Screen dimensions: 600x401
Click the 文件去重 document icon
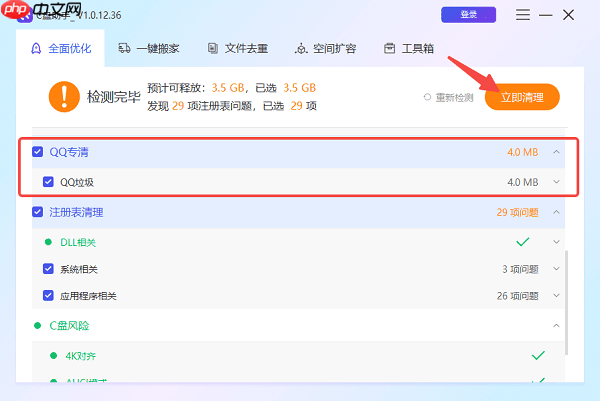[213, 48]
